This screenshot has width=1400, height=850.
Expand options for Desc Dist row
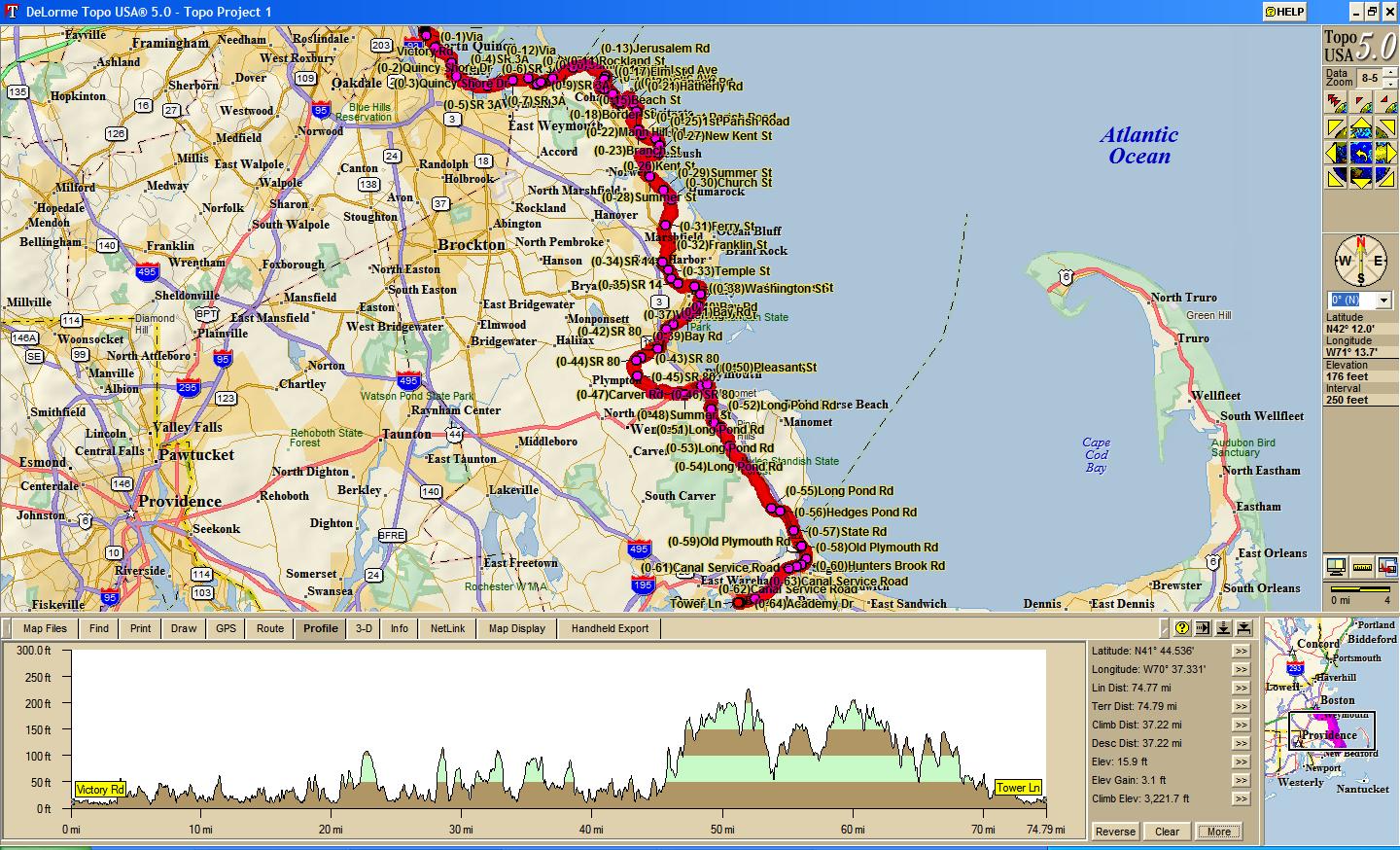(x=1241, y=743)
